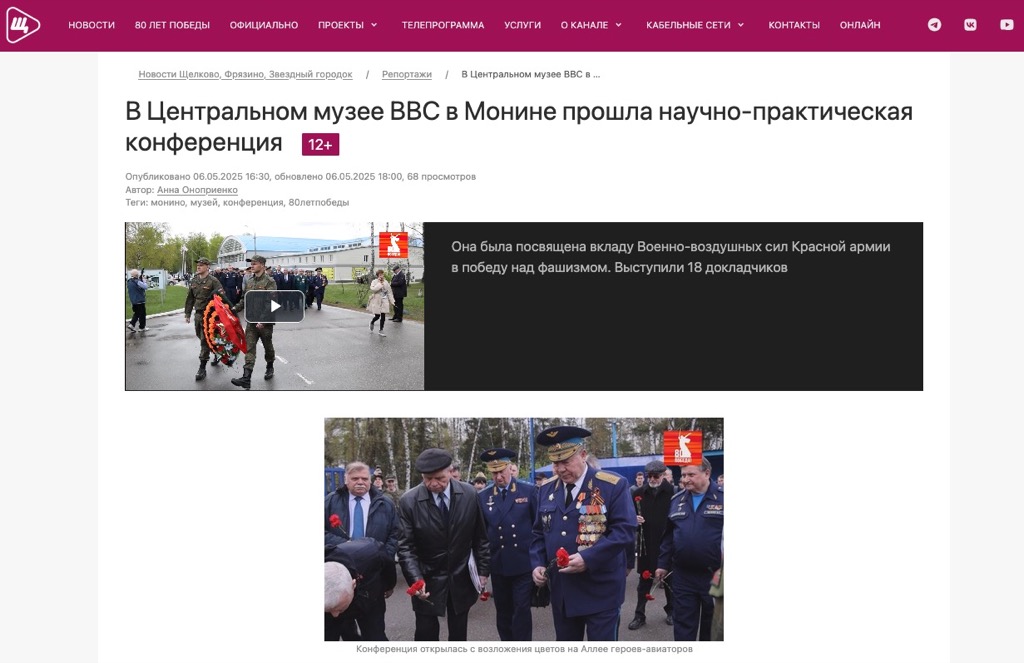
Task: Play the wreath-laying video
Action: pyautogui.click(x=274, y=306)
